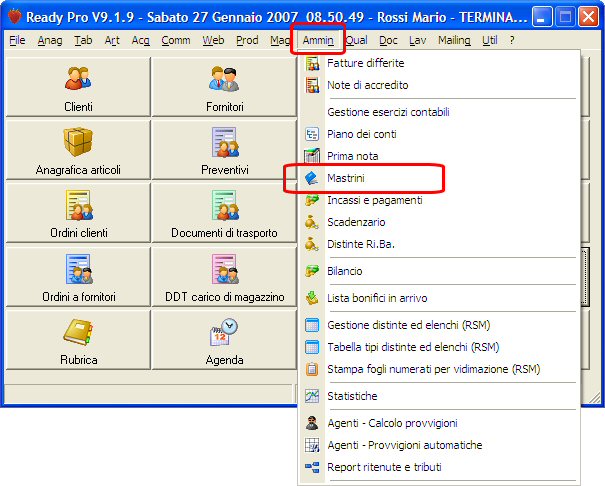Open the Tab menu
The height and width of the screenshot is (486, 605).
click(x=83, y=40)
